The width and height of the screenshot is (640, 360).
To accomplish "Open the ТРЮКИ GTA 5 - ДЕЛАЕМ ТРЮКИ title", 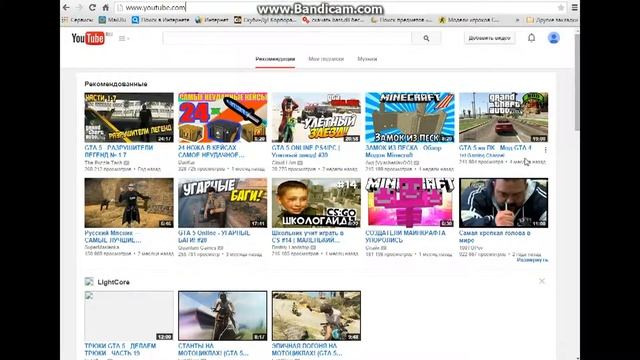I will pos(120,349).
